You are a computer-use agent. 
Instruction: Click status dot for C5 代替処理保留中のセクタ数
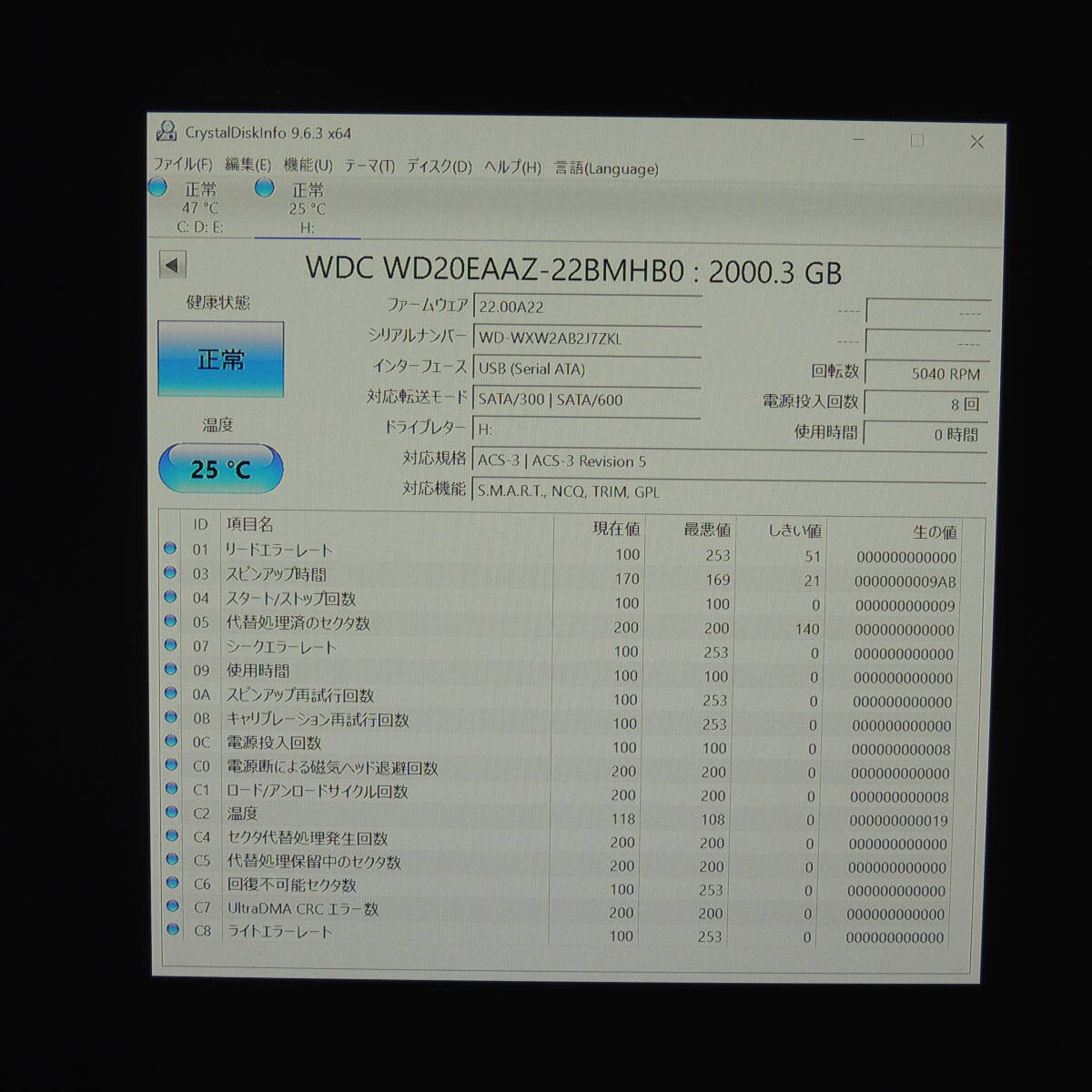172,860
